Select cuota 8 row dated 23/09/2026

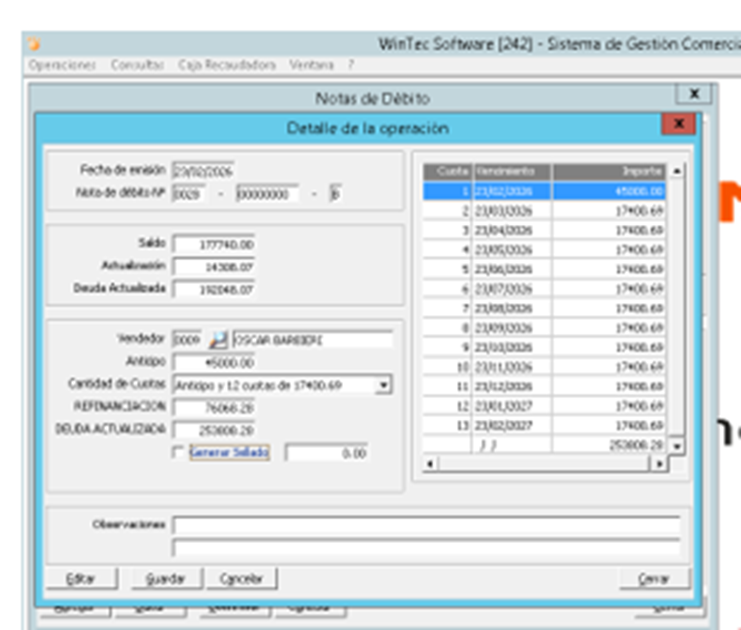[x=544, y=328]
